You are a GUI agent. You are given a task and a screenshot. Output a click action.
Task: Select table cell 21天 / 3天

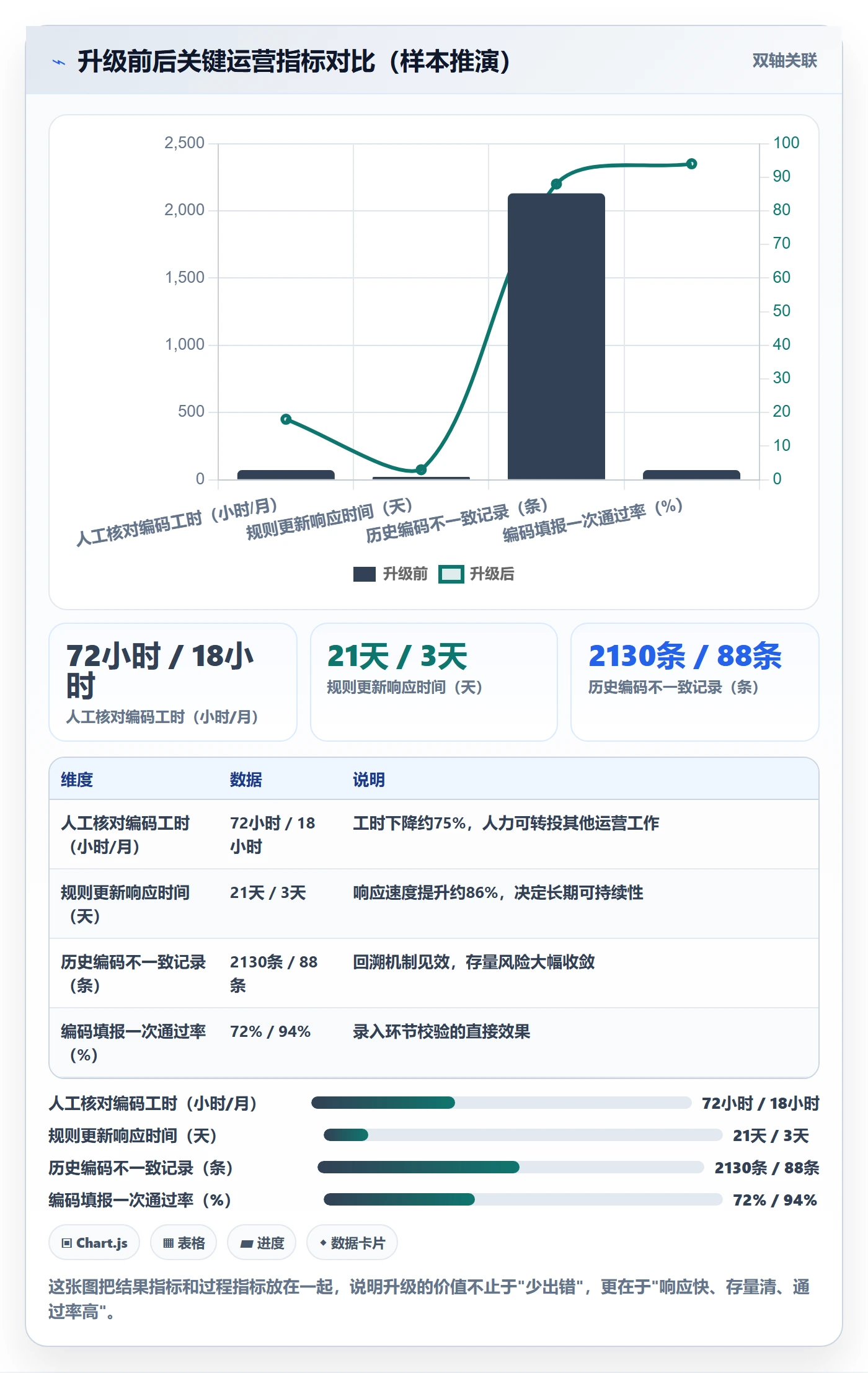point(268,892)
